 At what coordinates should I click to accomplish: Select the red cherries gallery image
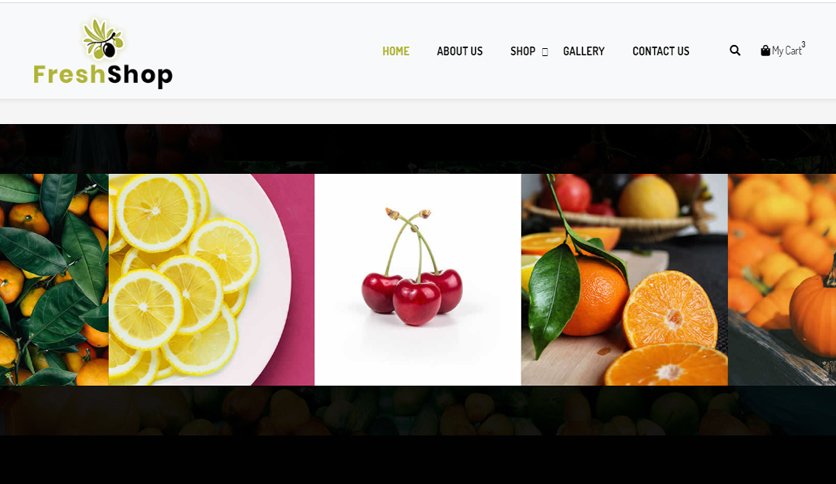click(417, 279)
